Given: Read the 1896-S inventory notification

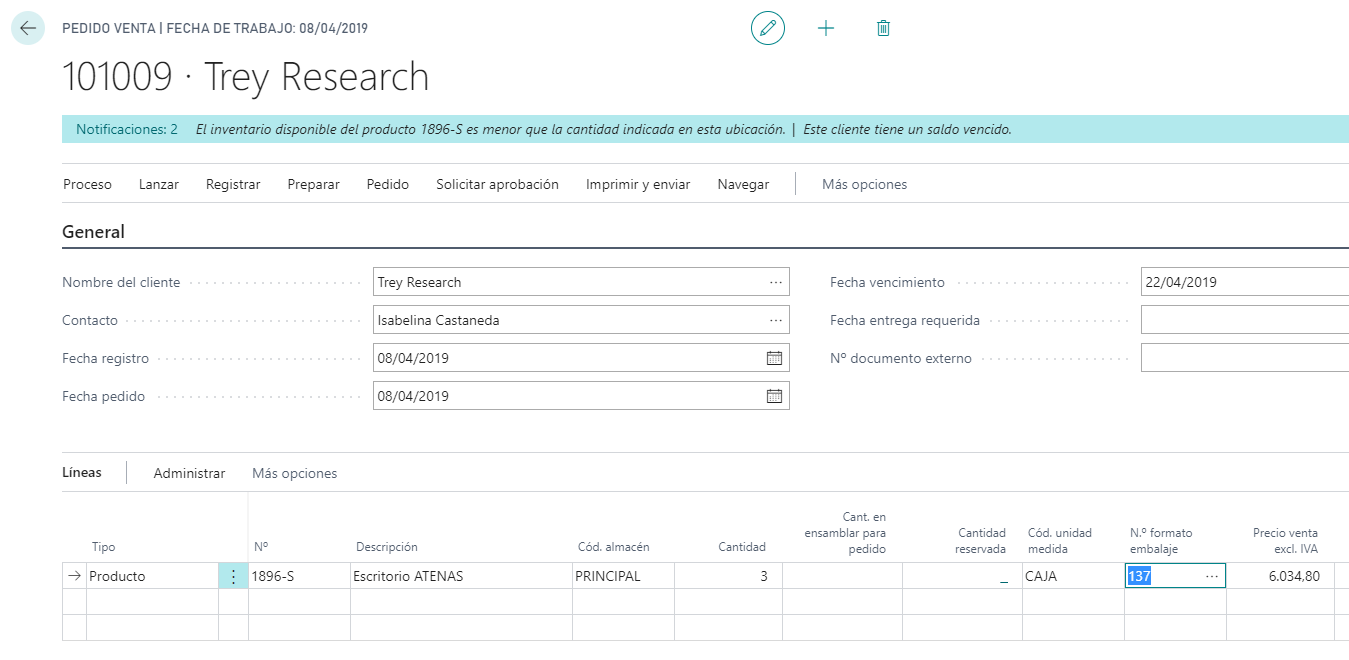Looking at the screenshot, I should pos(490,129).
